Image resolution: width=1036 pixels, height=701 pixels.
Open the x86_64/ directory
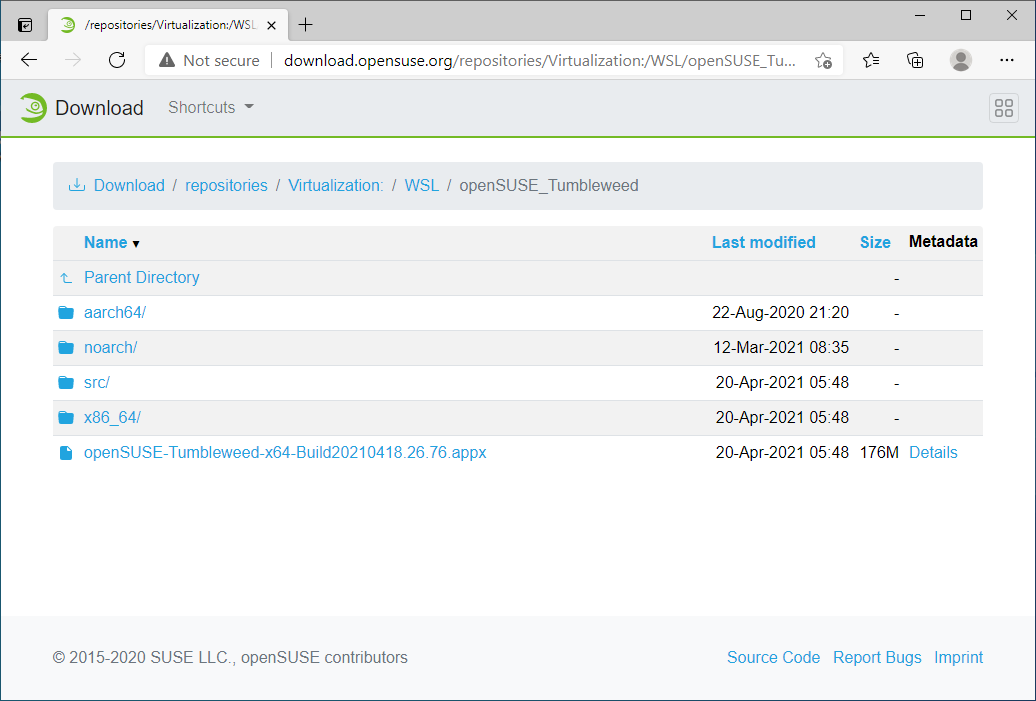112,418
